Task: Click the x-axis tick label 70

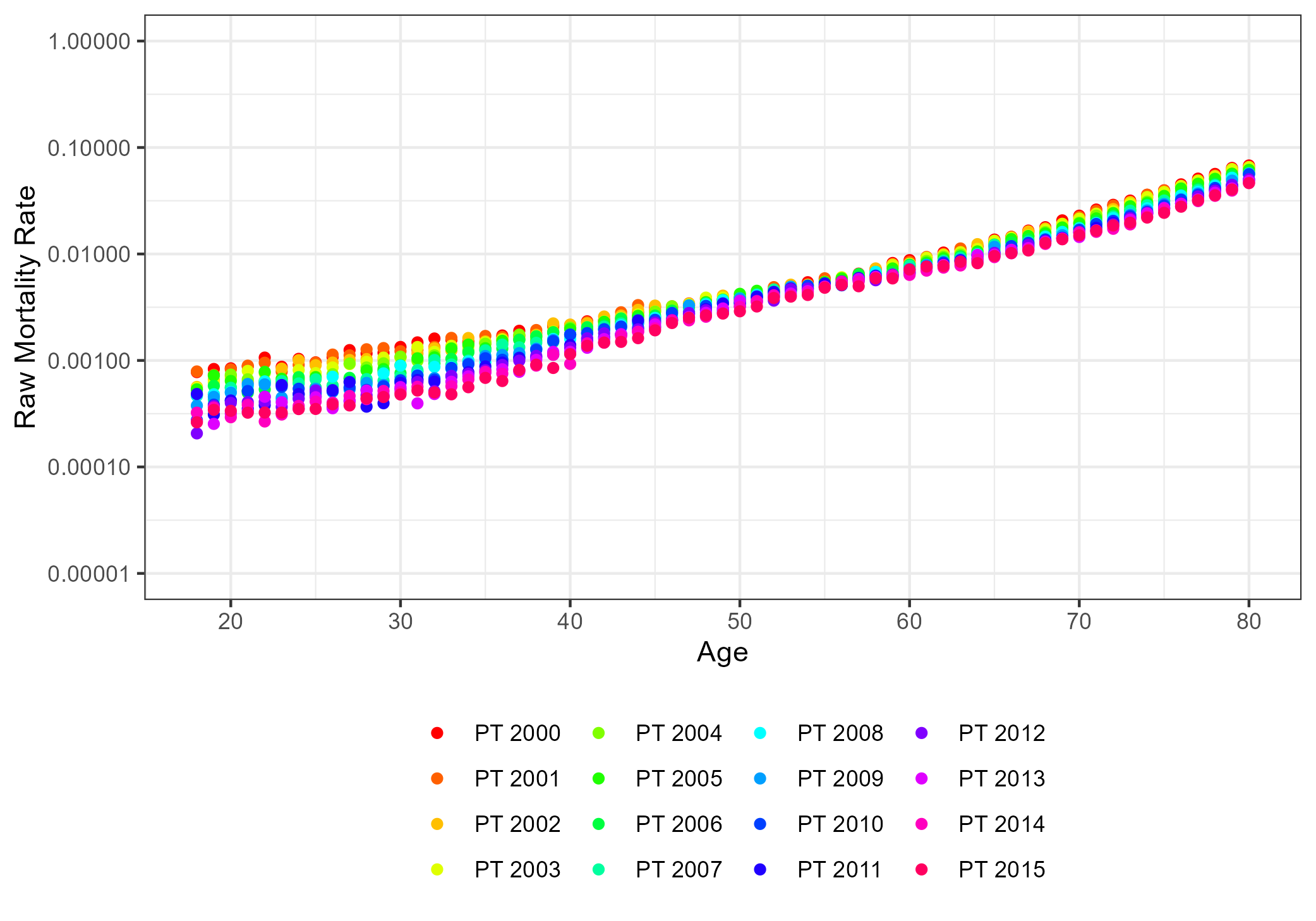Action: click(x=1079, y=622)
